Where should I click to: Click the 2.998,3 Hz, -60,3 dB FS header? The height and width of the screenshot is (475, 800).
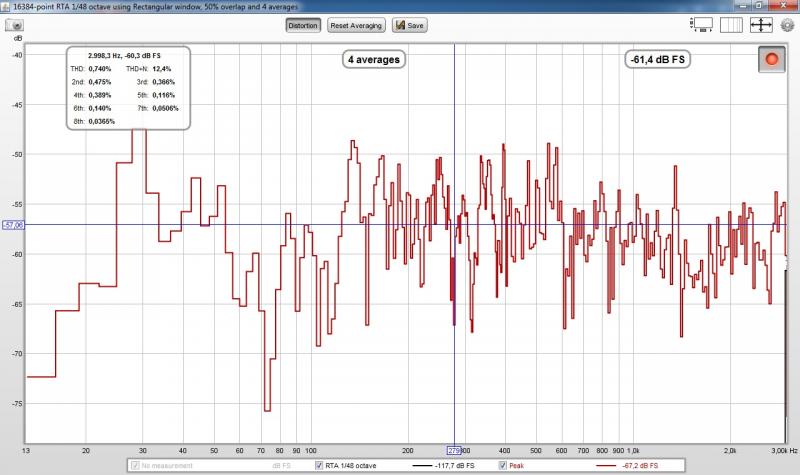124,55
